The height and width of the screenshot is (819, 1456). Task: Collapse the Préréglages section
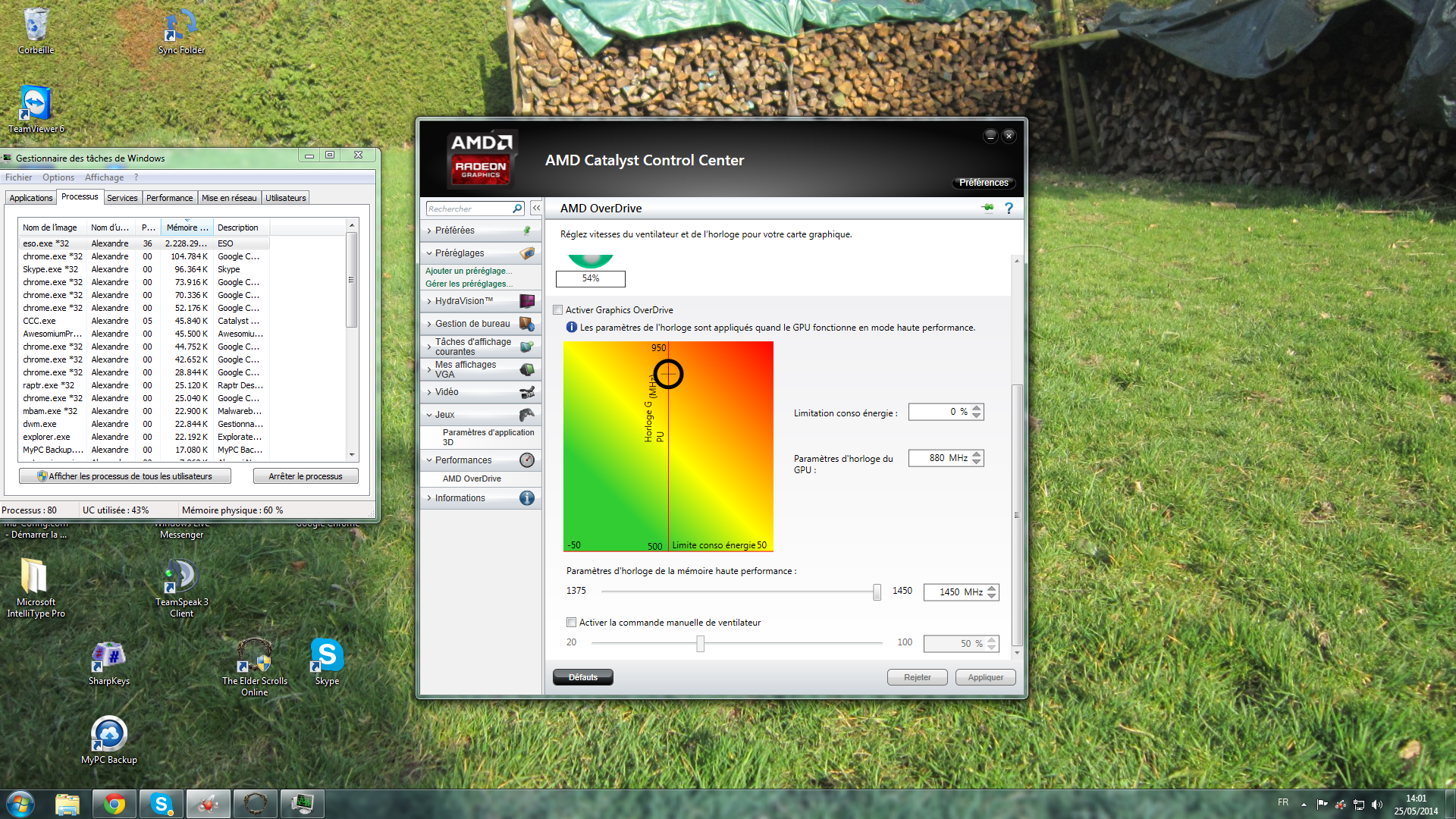coord(459,253)
